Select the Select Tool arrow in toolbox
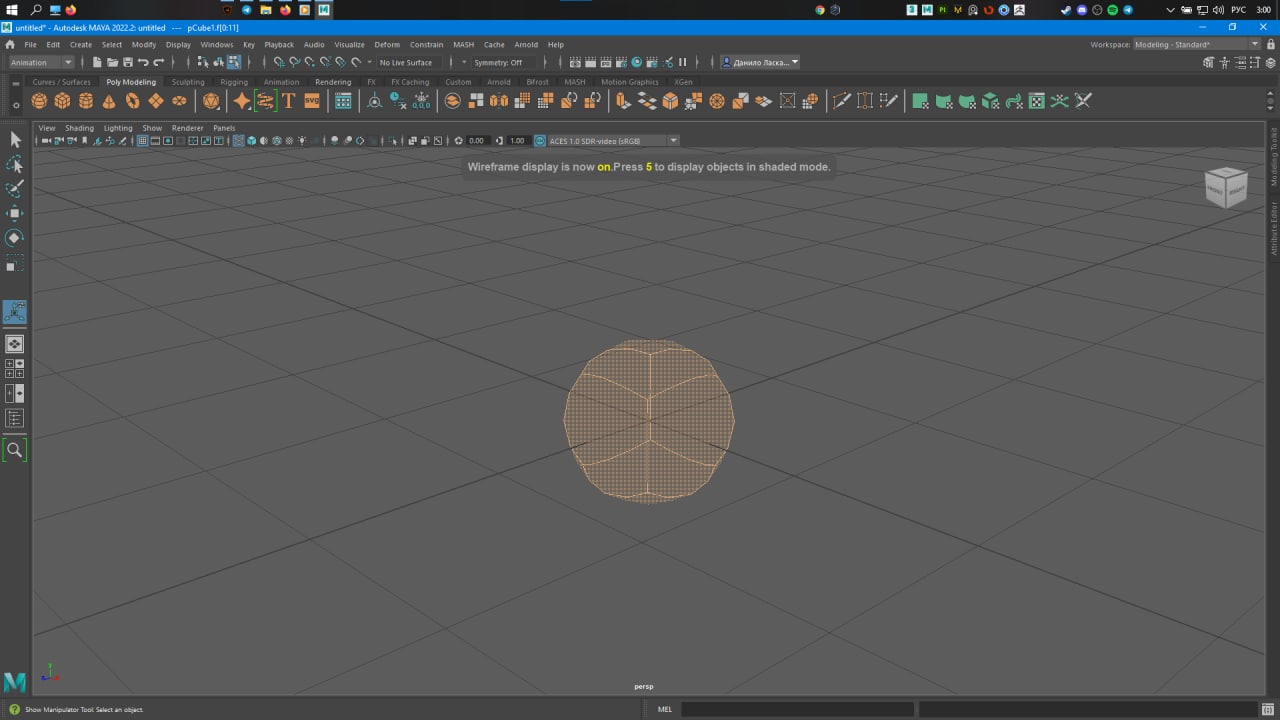The height and width of the screenshot is (720, 1280). (15, 140)
